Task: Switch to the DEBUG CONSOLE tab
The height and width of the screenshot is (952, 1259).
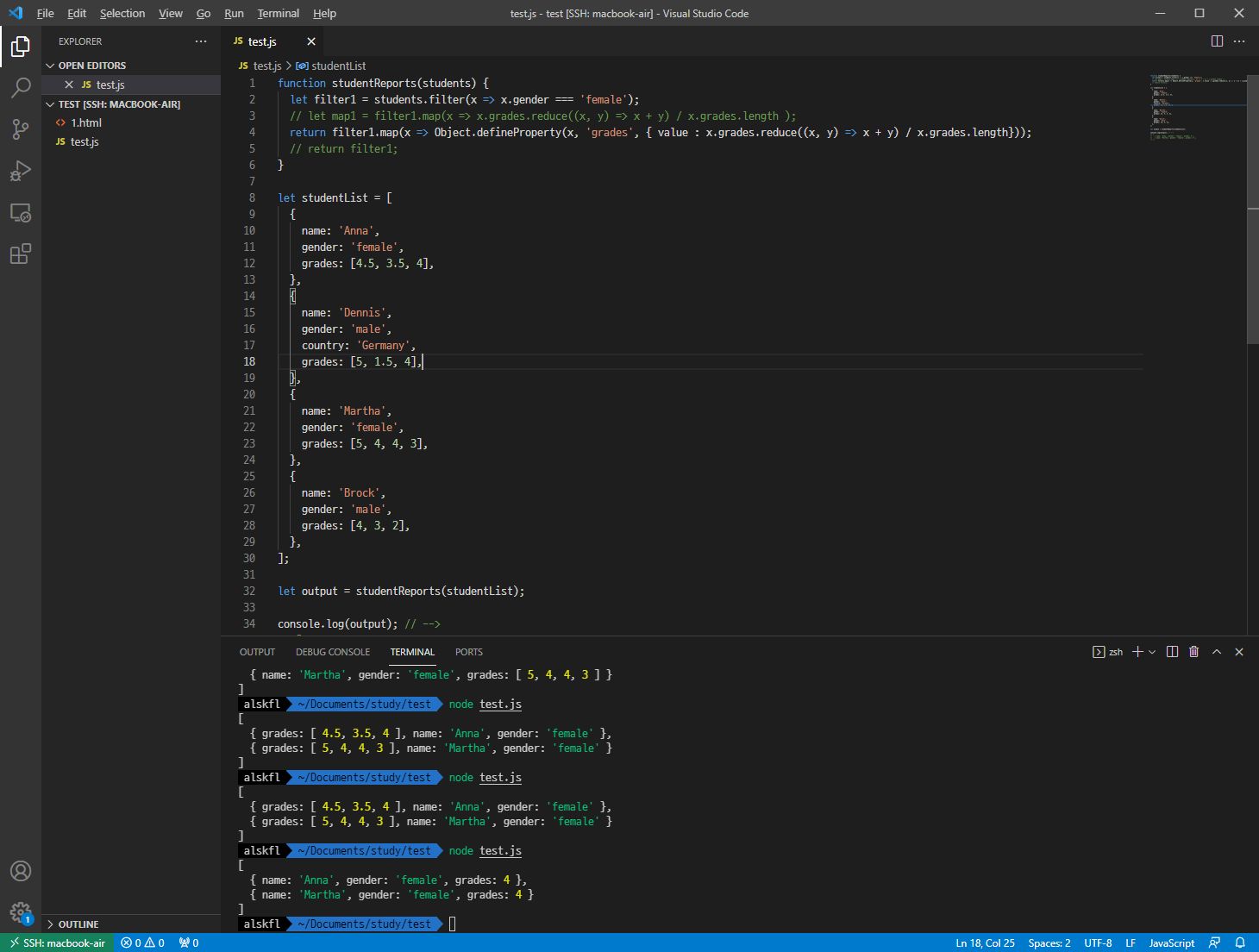Action: tap(333, 652)
